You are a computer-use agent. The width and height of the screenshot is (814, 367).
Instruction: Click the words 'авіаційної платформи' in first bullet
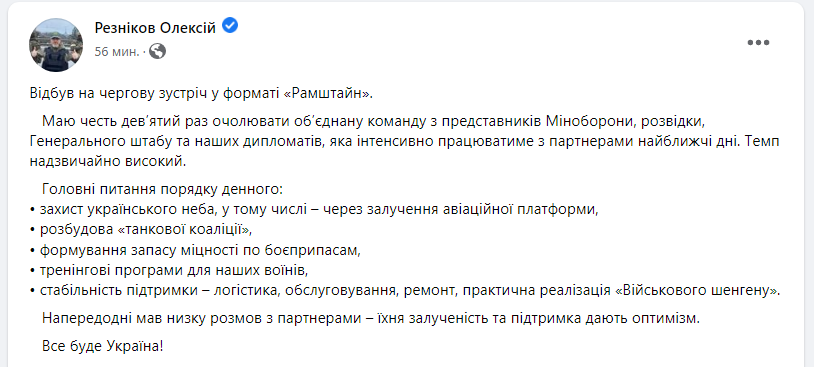pyautogui.click(x=521, y=210)
